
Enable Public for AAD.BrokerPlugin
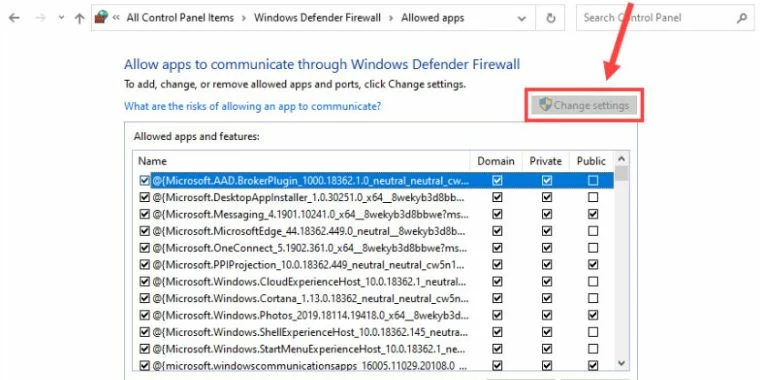[593, 181]
